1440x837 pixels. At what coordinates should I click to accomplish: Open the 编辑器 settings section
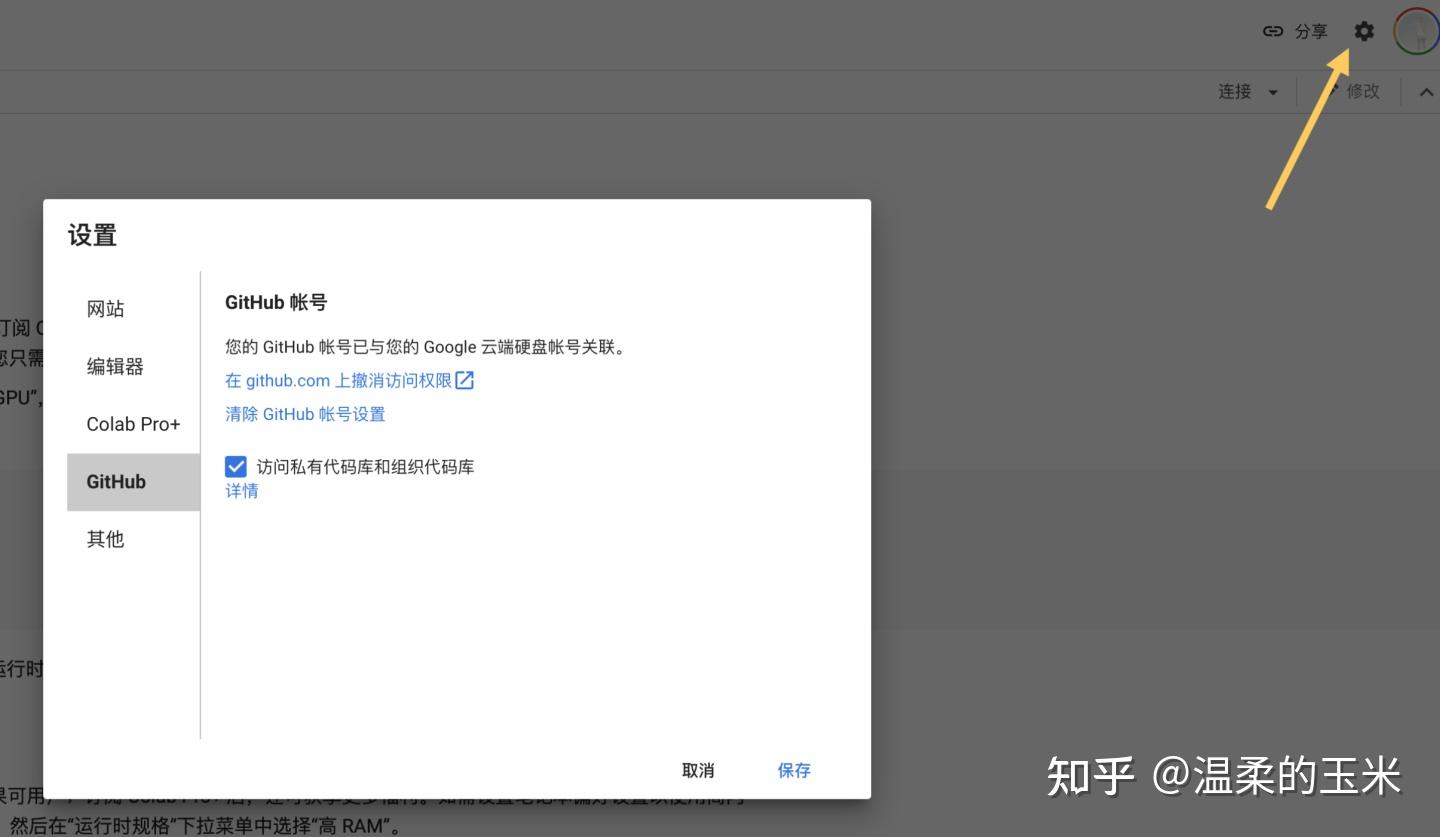tap(114, 366)
